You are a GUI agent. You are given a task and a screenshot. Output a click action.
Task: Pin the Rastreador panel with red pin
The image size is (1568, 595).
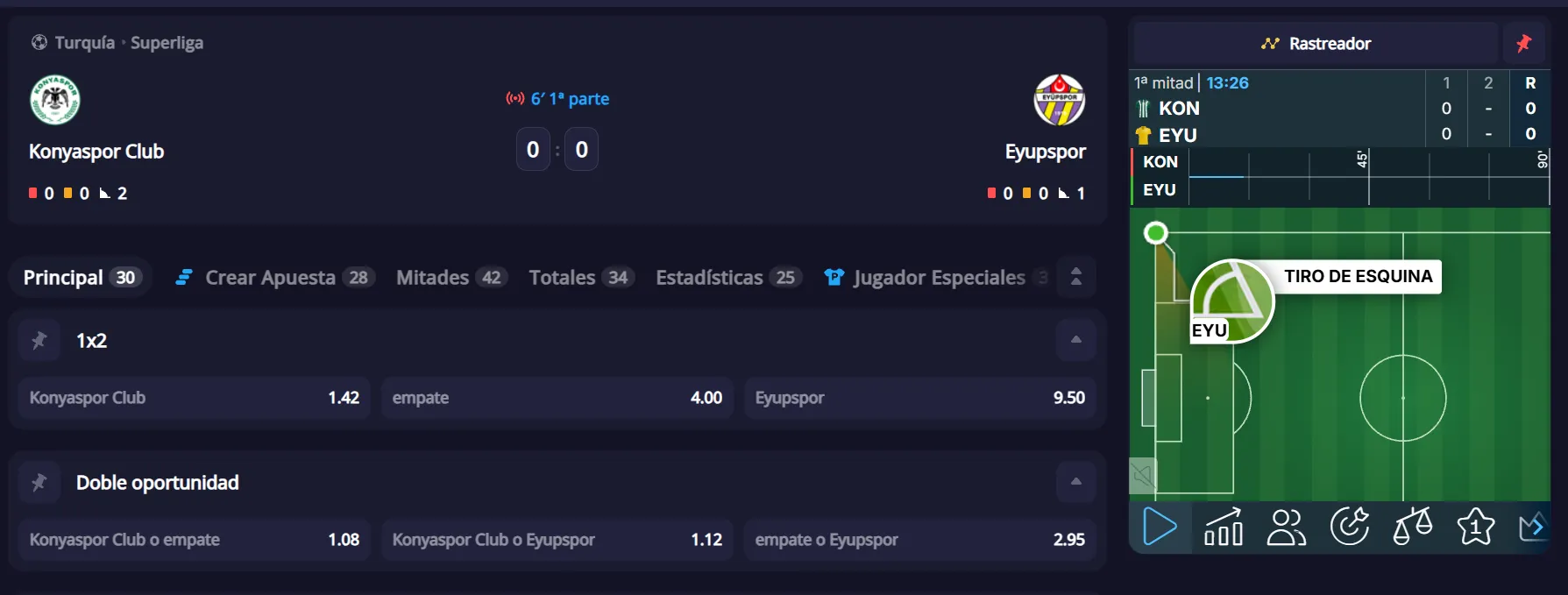[x=1524, y=43]
